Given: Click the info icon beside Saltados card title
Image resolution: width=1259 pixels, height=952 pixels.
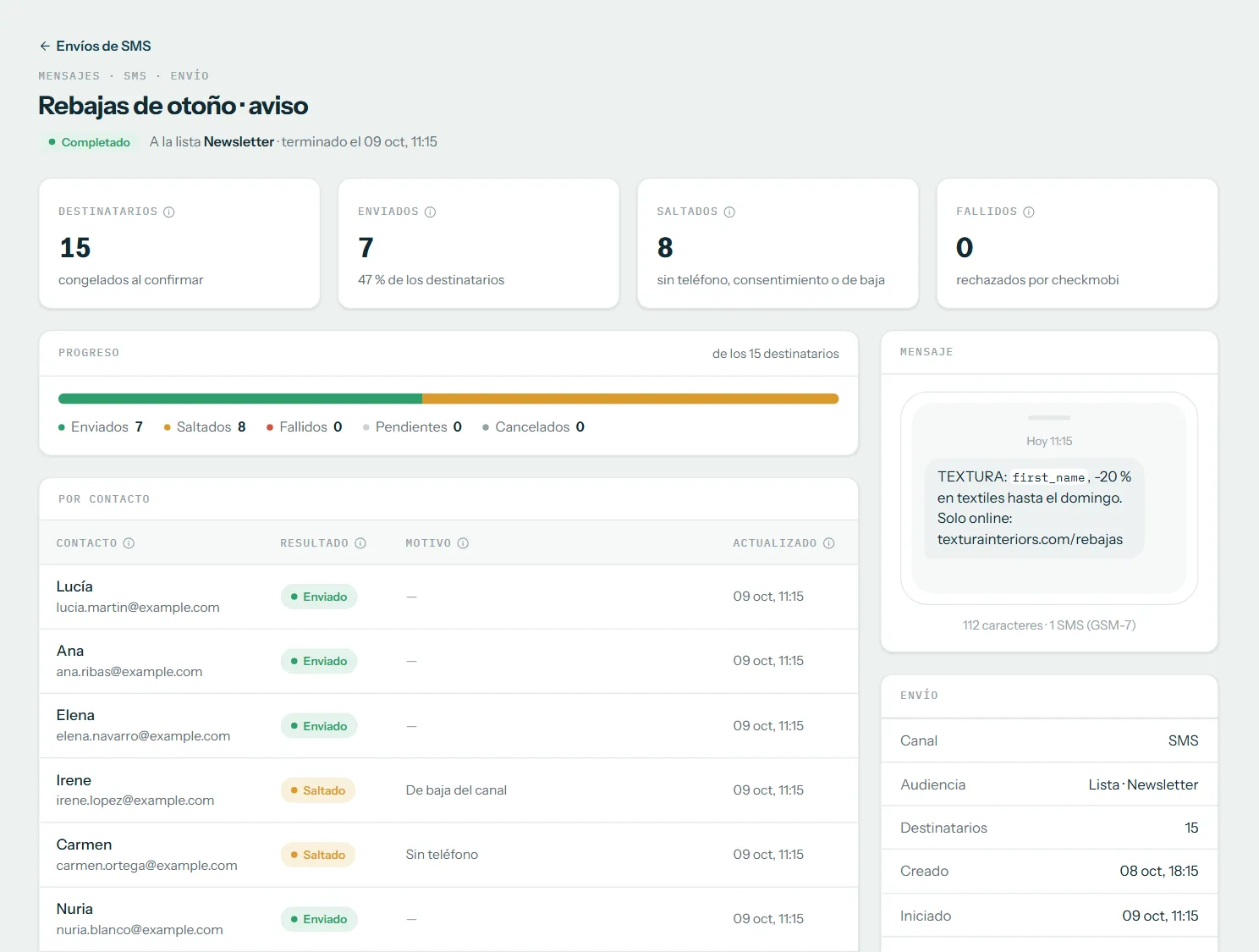Looking at the screenshot, I should tap(729, 212).
